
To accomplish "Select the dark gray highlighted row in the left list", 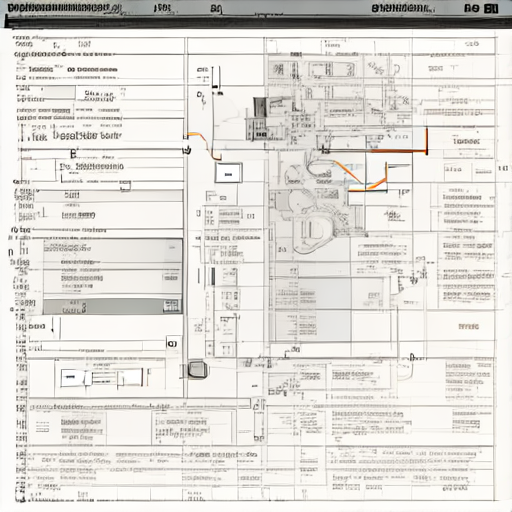I will pyautogui.click(x=113, y=306).
